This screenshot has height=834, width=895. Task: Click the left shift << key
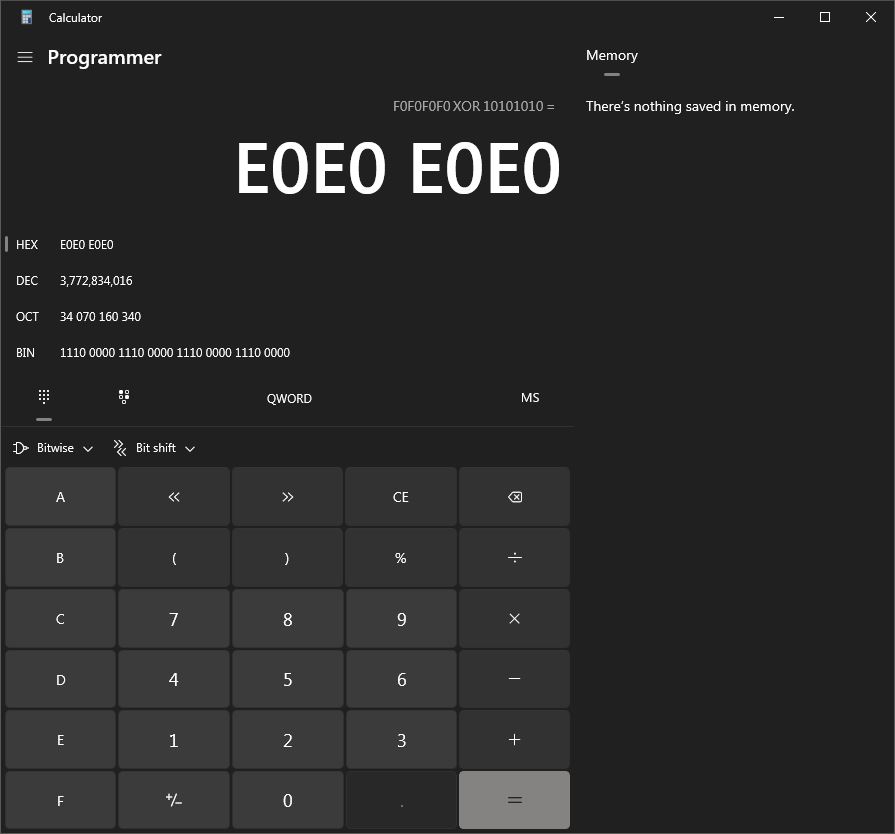174,497
